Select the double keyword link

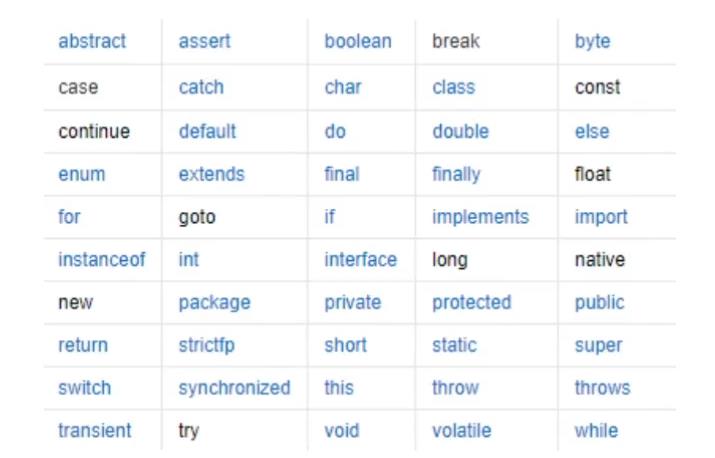pyautogui.click(x=460, y=131)
